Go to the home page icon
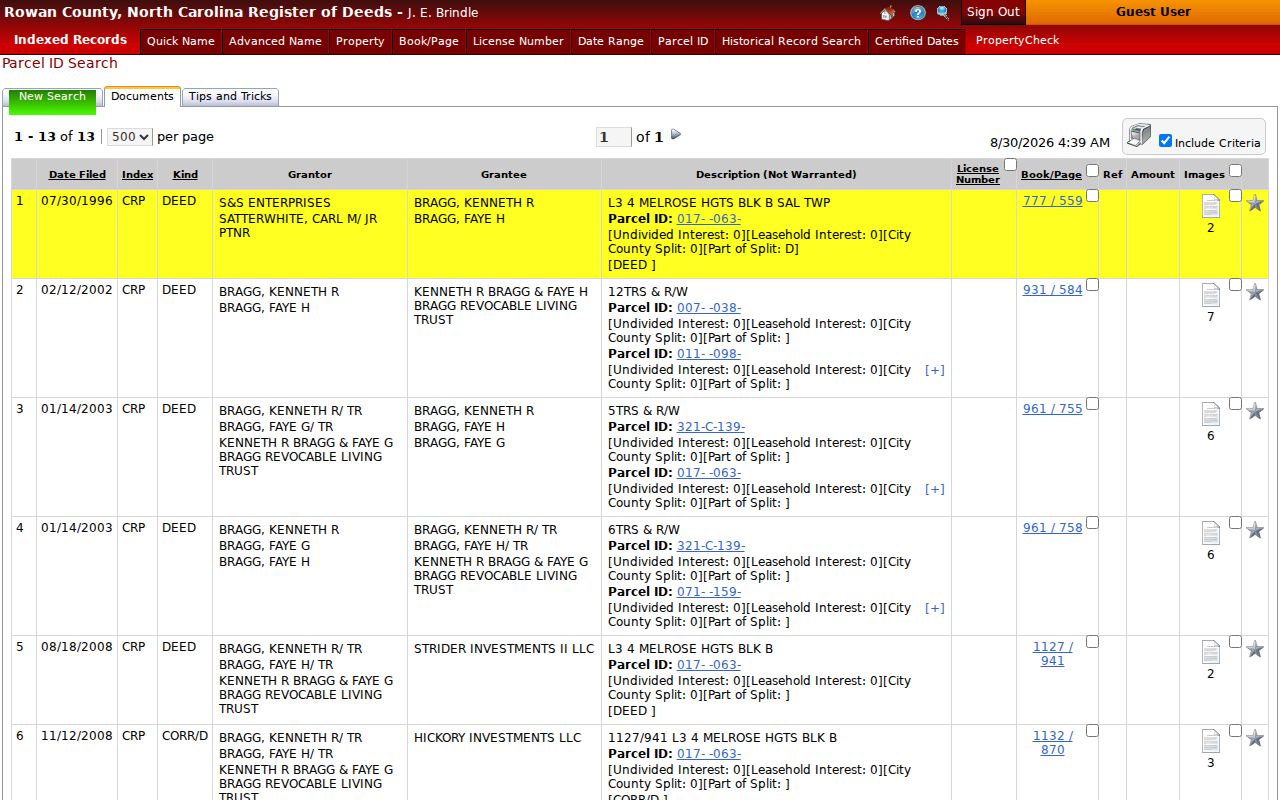Image resolution: width=1280 pixels, height=800 pixels. click(888, 13)
